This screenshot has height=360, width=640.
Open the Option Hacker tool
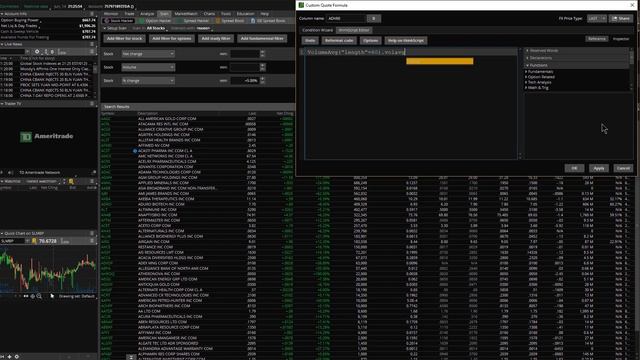(x=155, y=20)
